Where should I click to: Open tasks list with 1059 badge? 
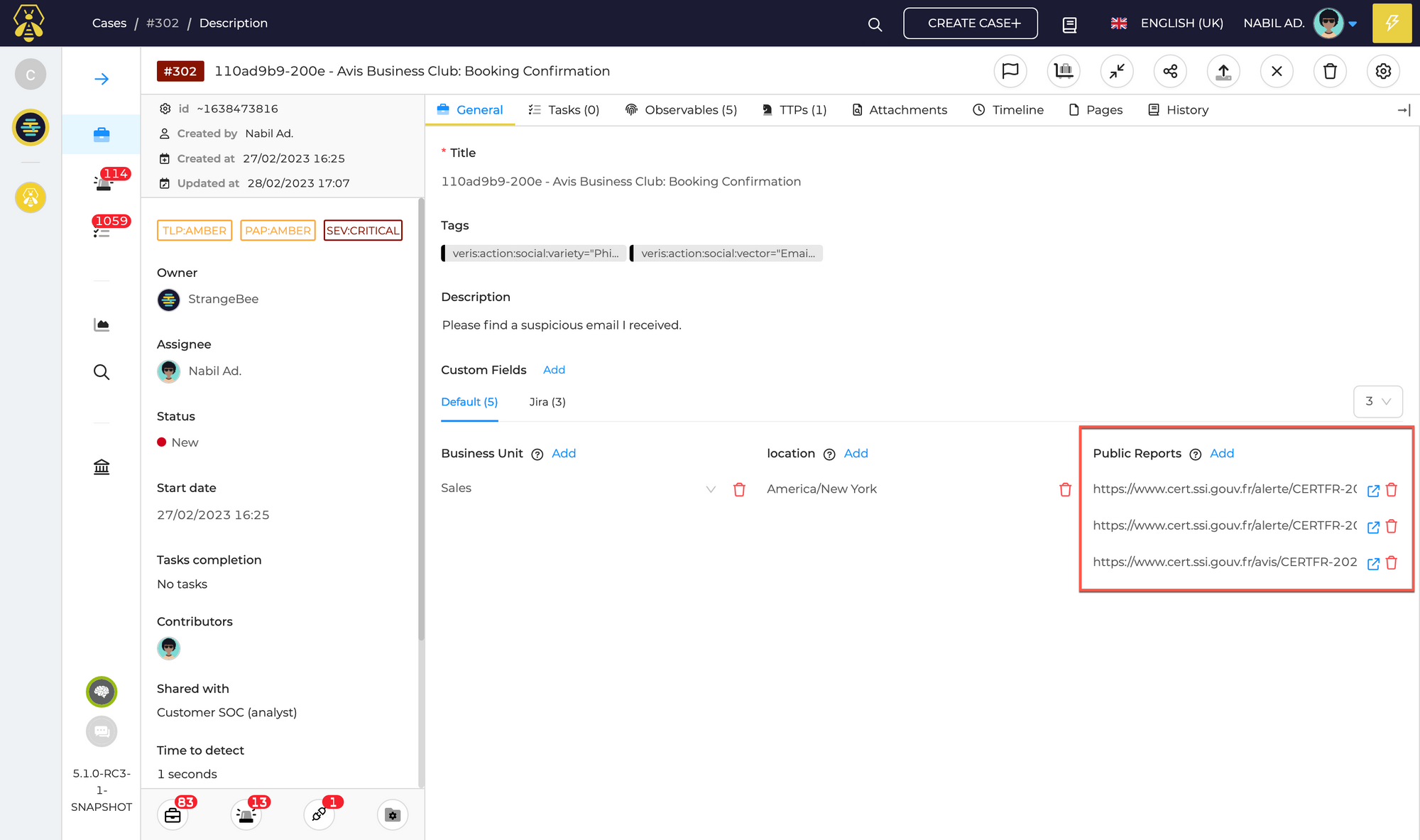coord(102,229)
